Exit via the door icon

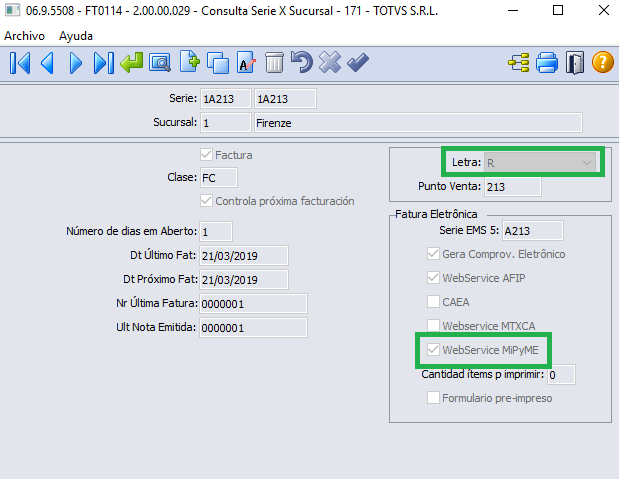pyautogui.click(x=574, y=63)
